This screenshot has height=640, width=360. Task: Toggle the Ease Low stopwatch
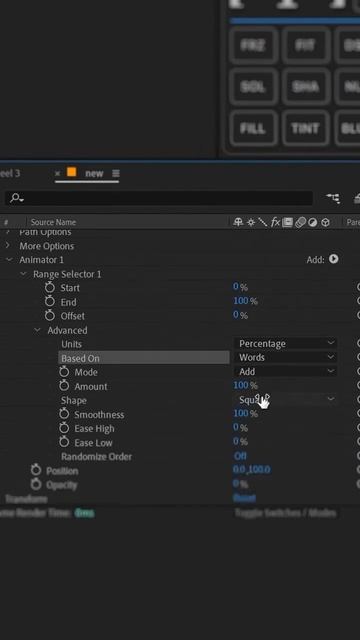click(x=64, y=442)
